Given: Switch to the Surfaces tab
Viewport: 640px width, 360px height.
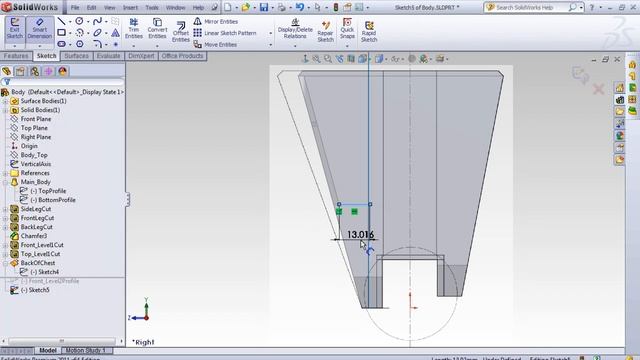Looking at the screenshot, I should [x=76, y=56].
